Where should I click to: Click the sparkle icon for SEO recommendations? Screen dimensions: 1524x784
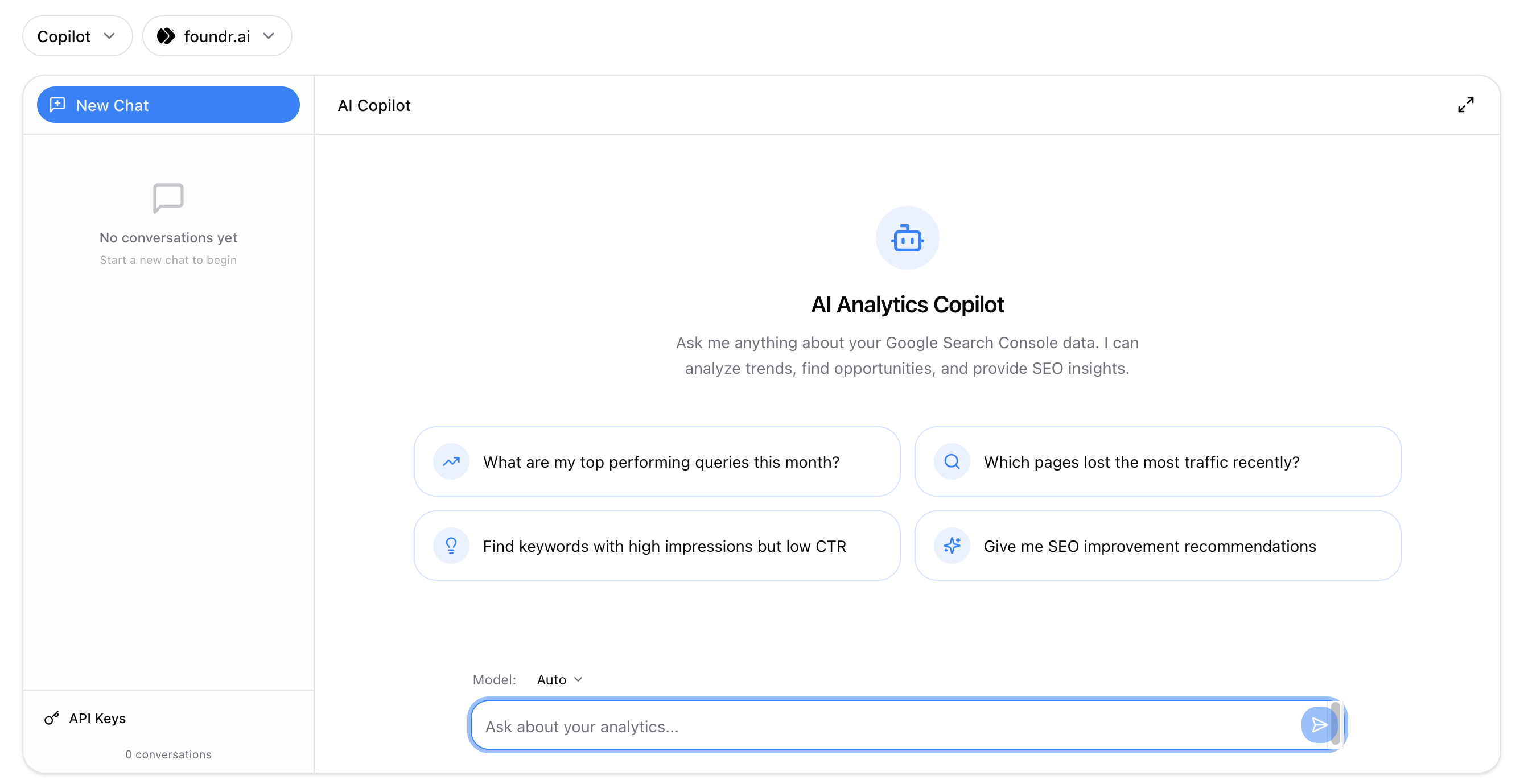[952, 546]
